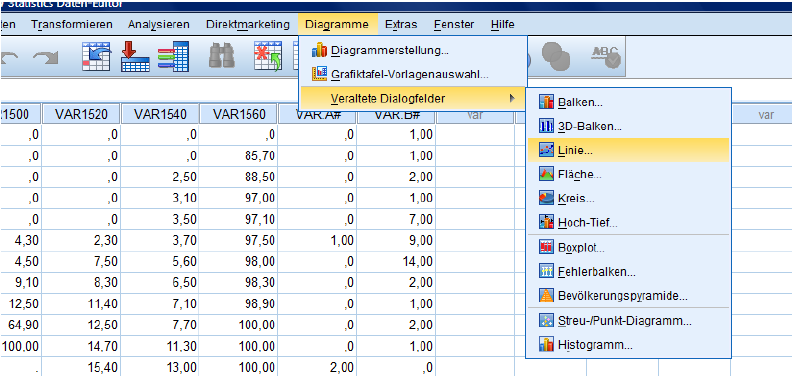Choose Diagrammerstellung... from the menu
The image size is (797, 379).
413,50
